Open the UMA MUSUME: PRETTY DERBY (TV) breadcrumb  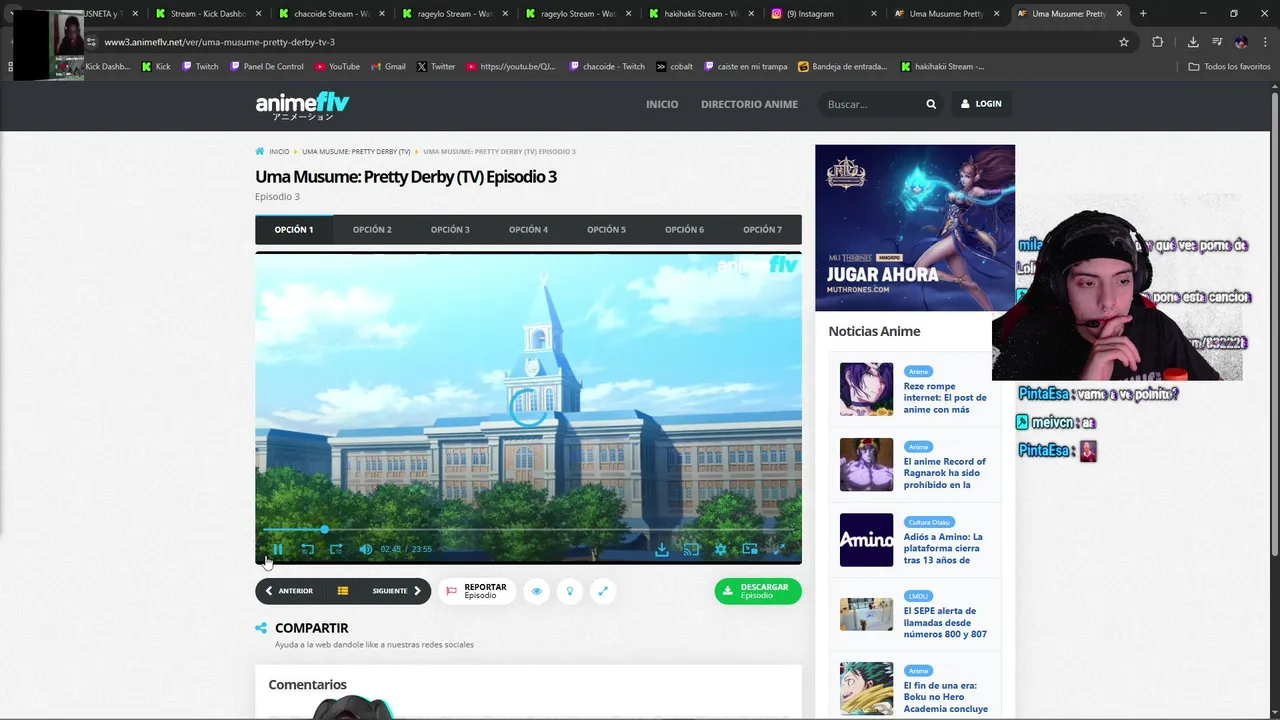356,152
